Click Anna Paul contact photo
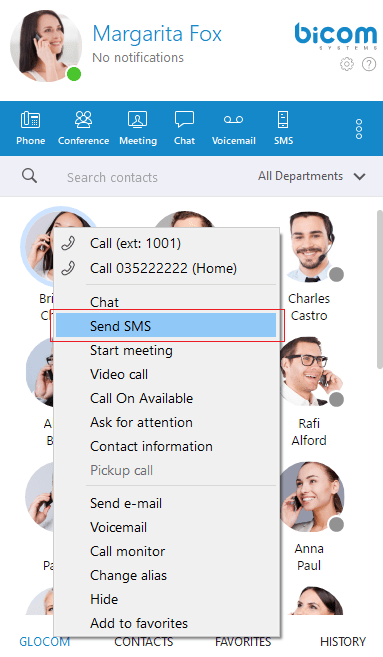The height and width of the screenshot is (657, 383). [311, 496]
